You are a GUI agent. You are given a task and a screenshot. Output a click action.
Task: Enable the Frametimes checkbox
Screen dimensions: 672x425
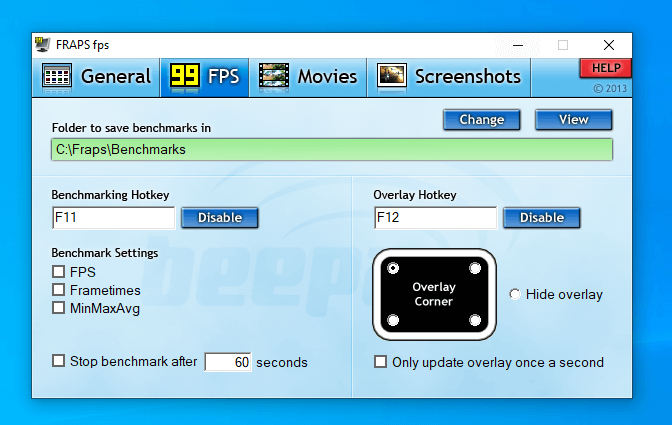[58, 290]
